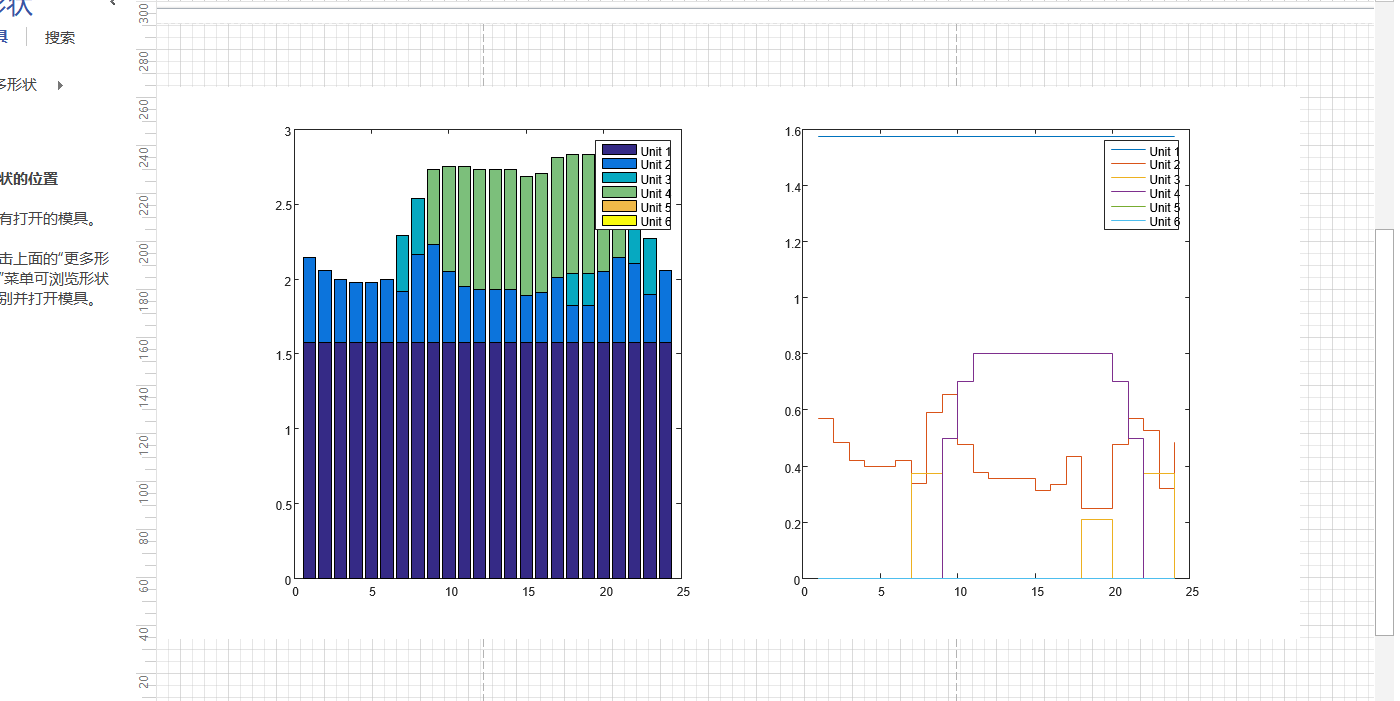Click the vertical scrollbar thumb on the right
Screen dimensions: 1400x701
click(x=1384, y=430)
